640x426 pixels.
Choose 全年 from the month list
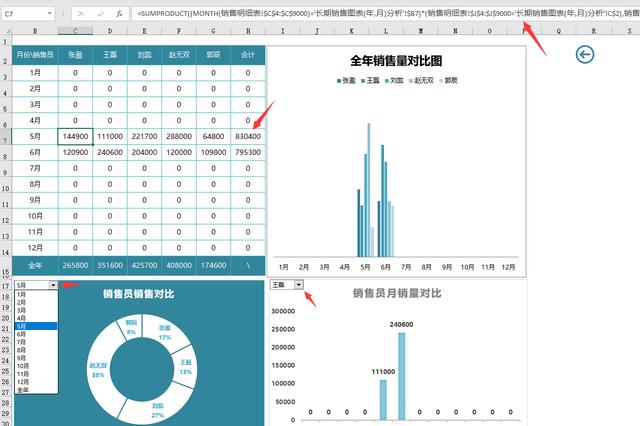point(22,391)
